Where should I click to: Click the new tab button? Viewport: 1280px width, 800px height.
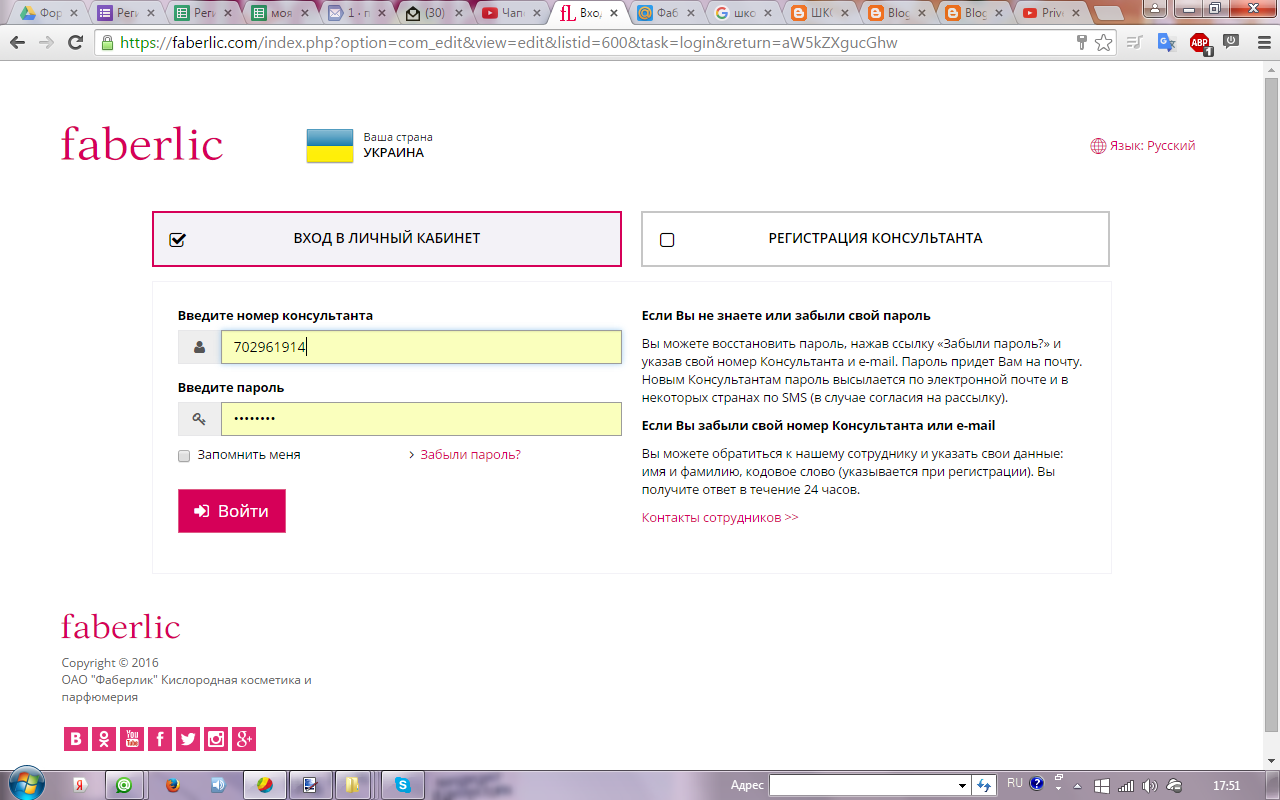pyautogui.click(x=1109, y=13)
